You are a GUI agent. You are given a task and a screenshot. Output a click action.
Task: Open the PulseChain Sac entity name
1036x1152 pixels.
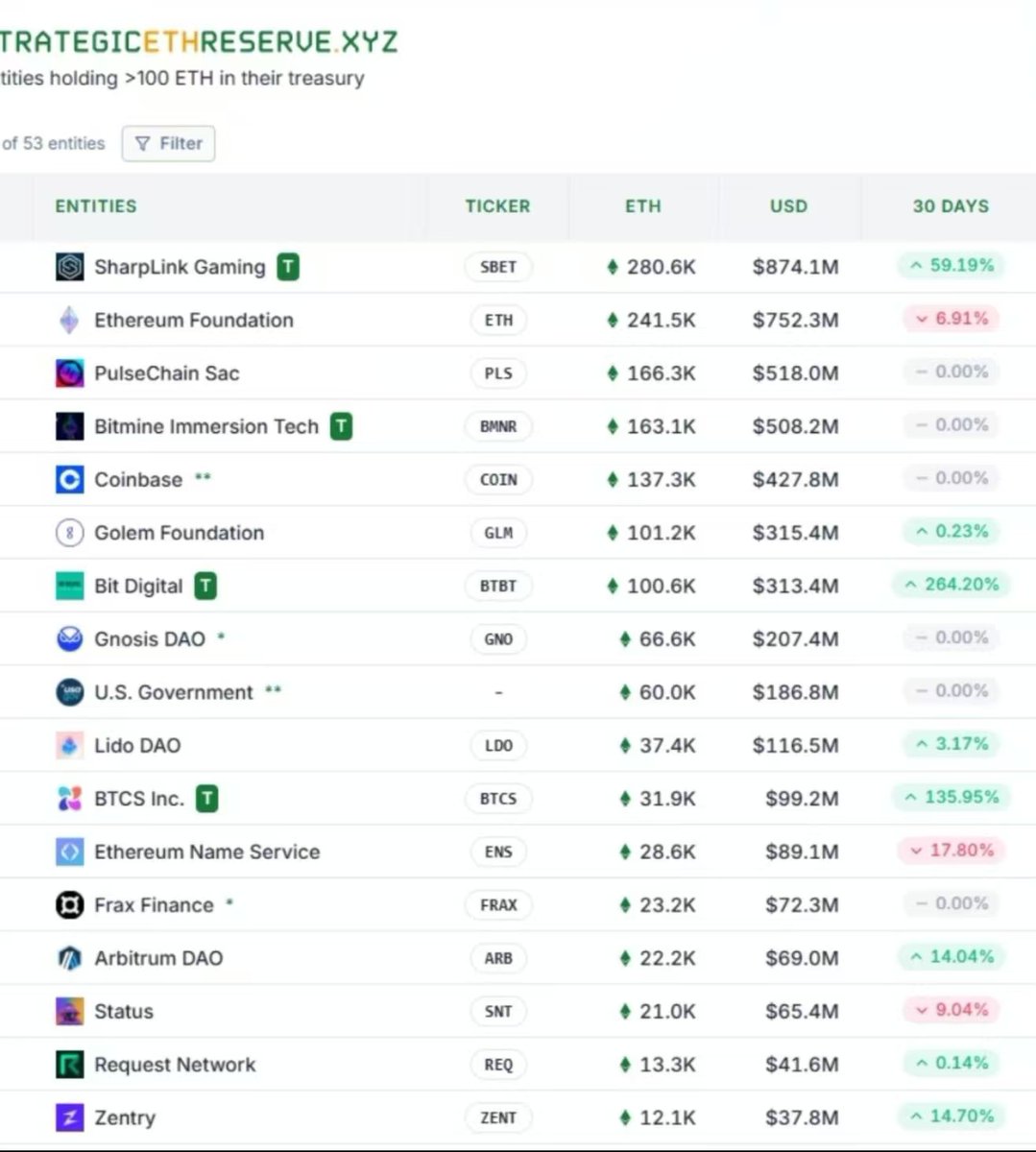click(167, 373)
